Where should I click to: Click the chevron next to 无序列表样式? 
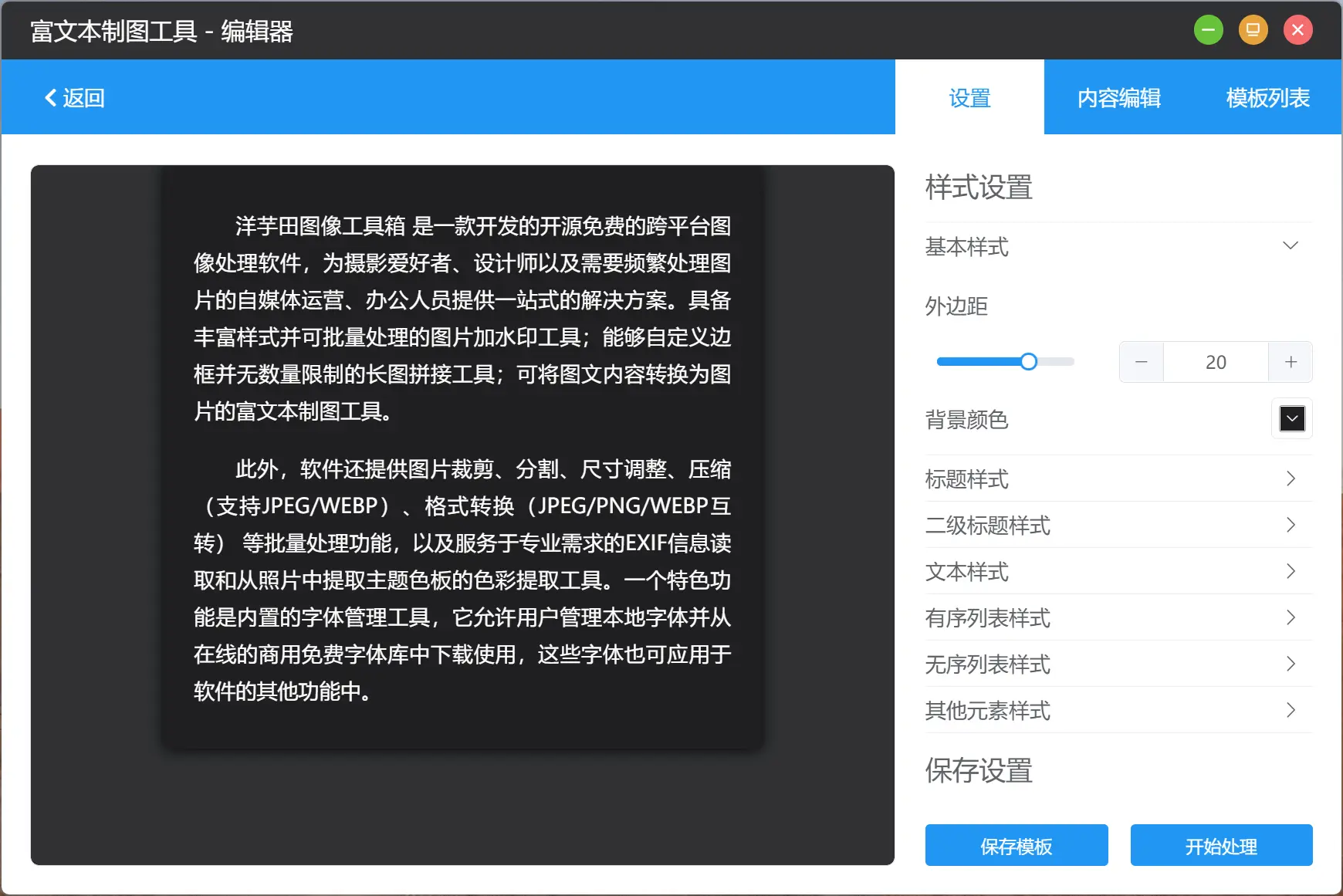pyautogui.click(x=1290, y=664)
